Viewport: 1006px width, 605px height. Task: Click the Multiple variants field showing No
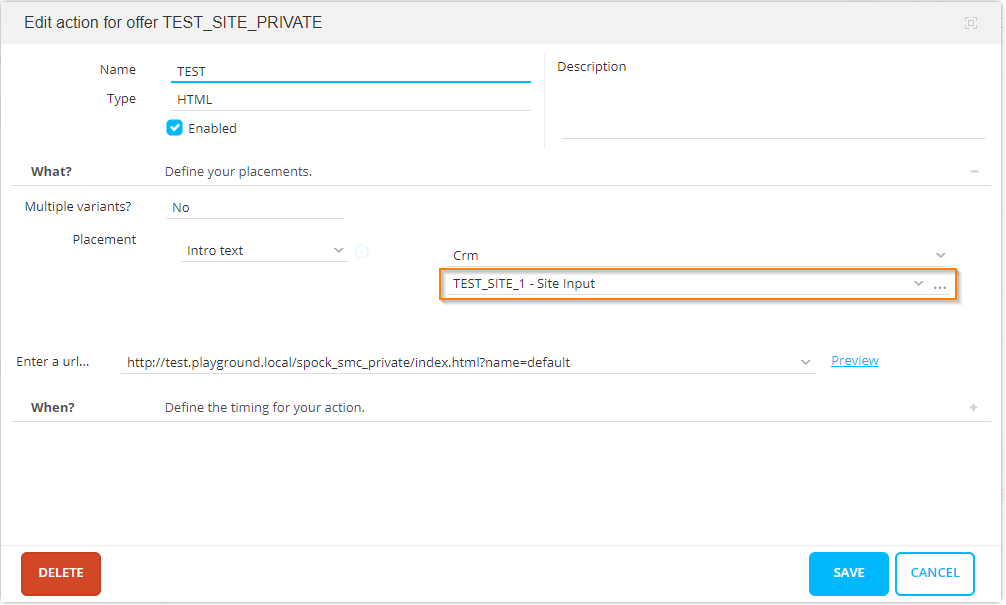pyautogui.click(x=256, y=208)
